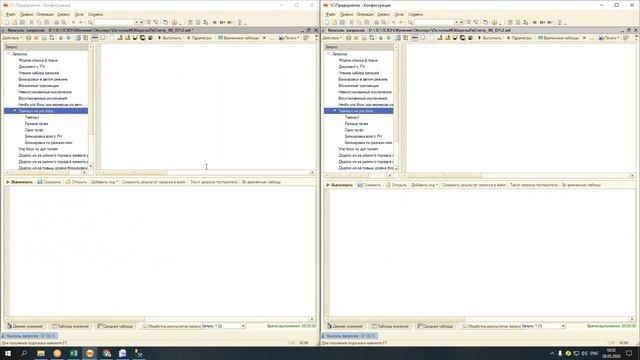
Task: Collapse Таймаут на упр блок node, right tree
Action: coord(335,111)
